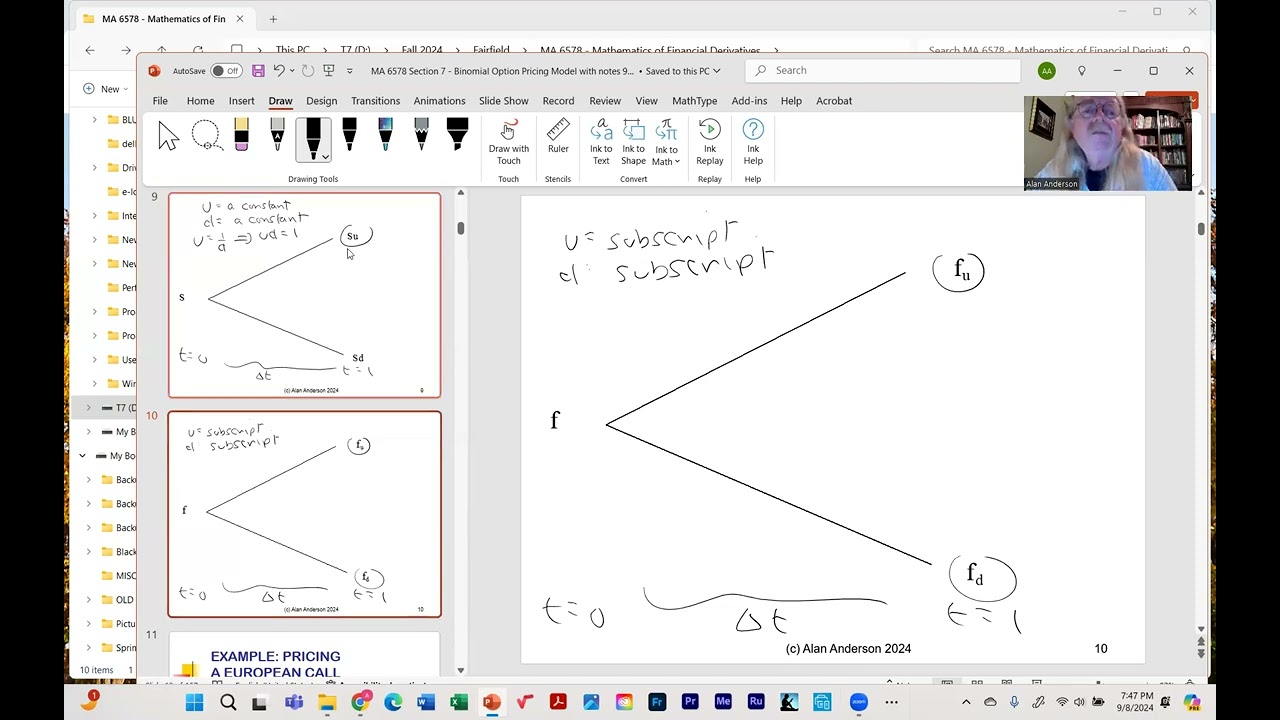Click the AA account avatar button
Screen dimensions: 1280x720
coord(1046,71)
